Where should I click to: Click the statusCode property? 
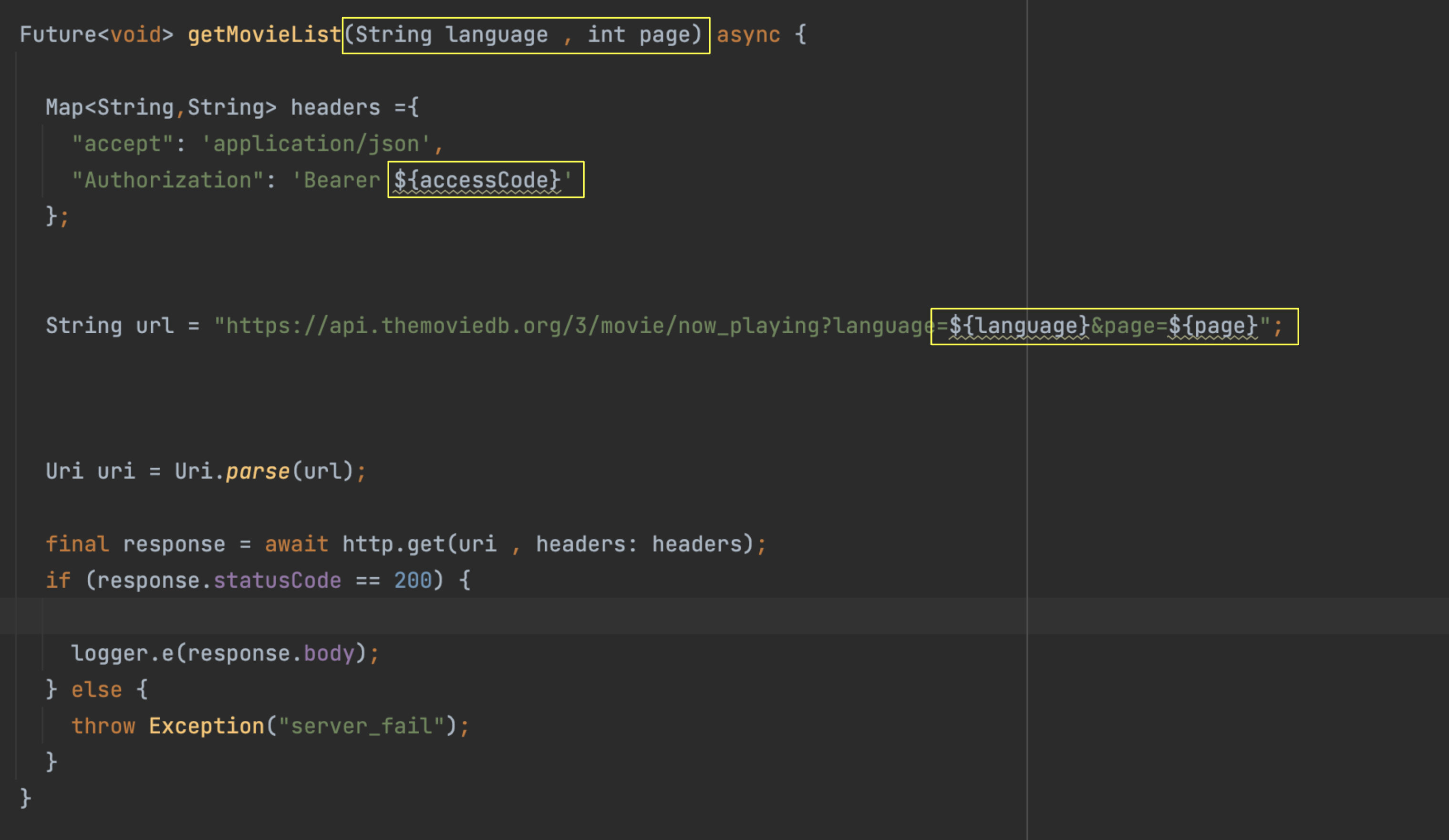(277, 581)
